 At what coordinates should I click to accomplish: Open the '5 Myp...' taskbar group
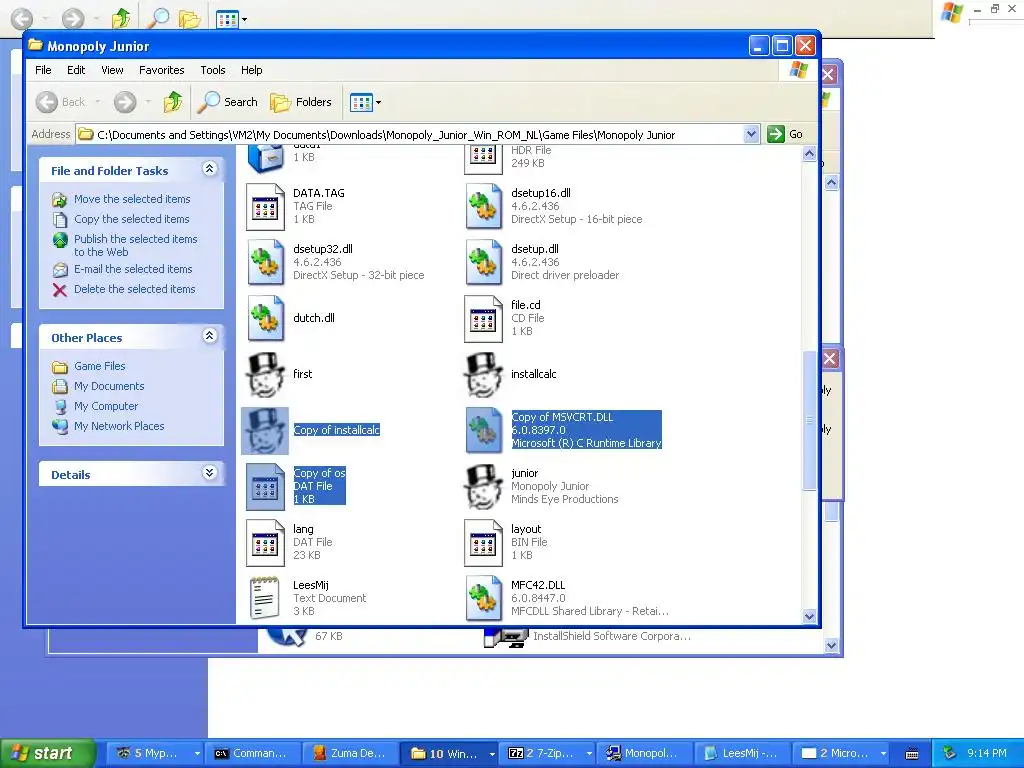coord(156,753)
